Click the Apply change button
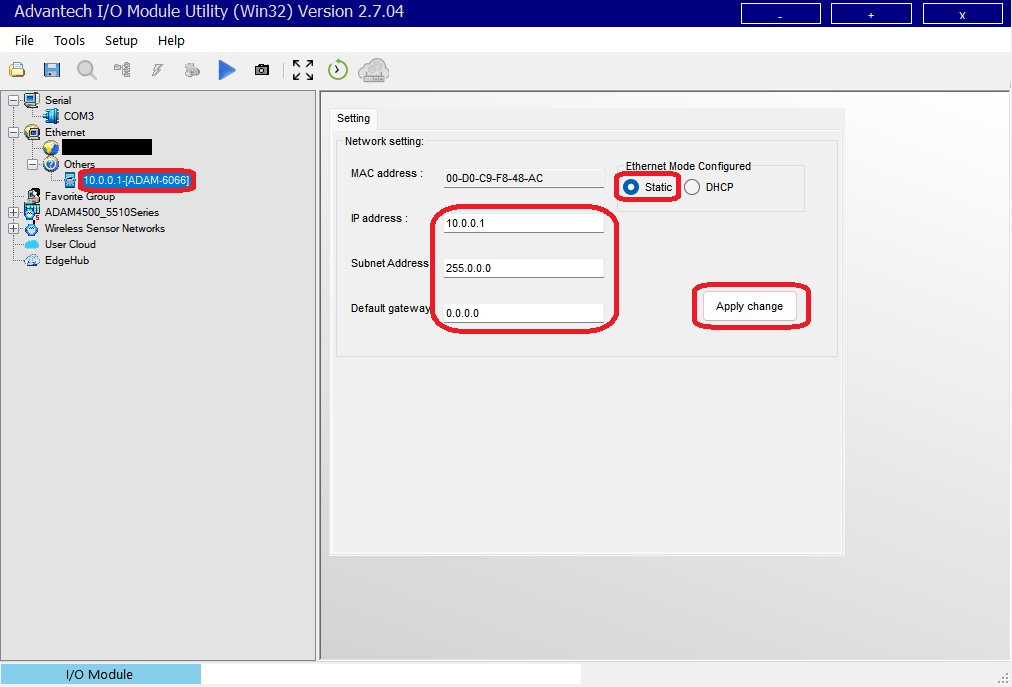 [x=749, y=306]
